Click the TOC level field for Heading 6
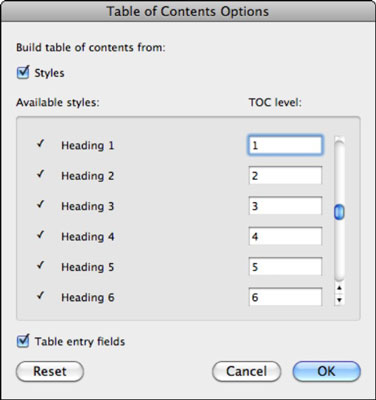Viewport: 376px width, 400px height. [285, 297]
